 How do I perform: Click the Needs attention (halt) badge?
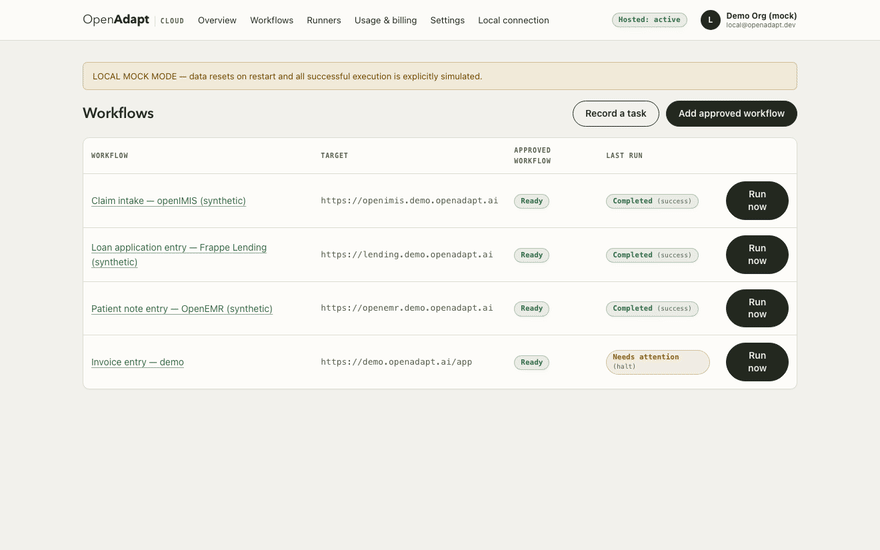658,362
